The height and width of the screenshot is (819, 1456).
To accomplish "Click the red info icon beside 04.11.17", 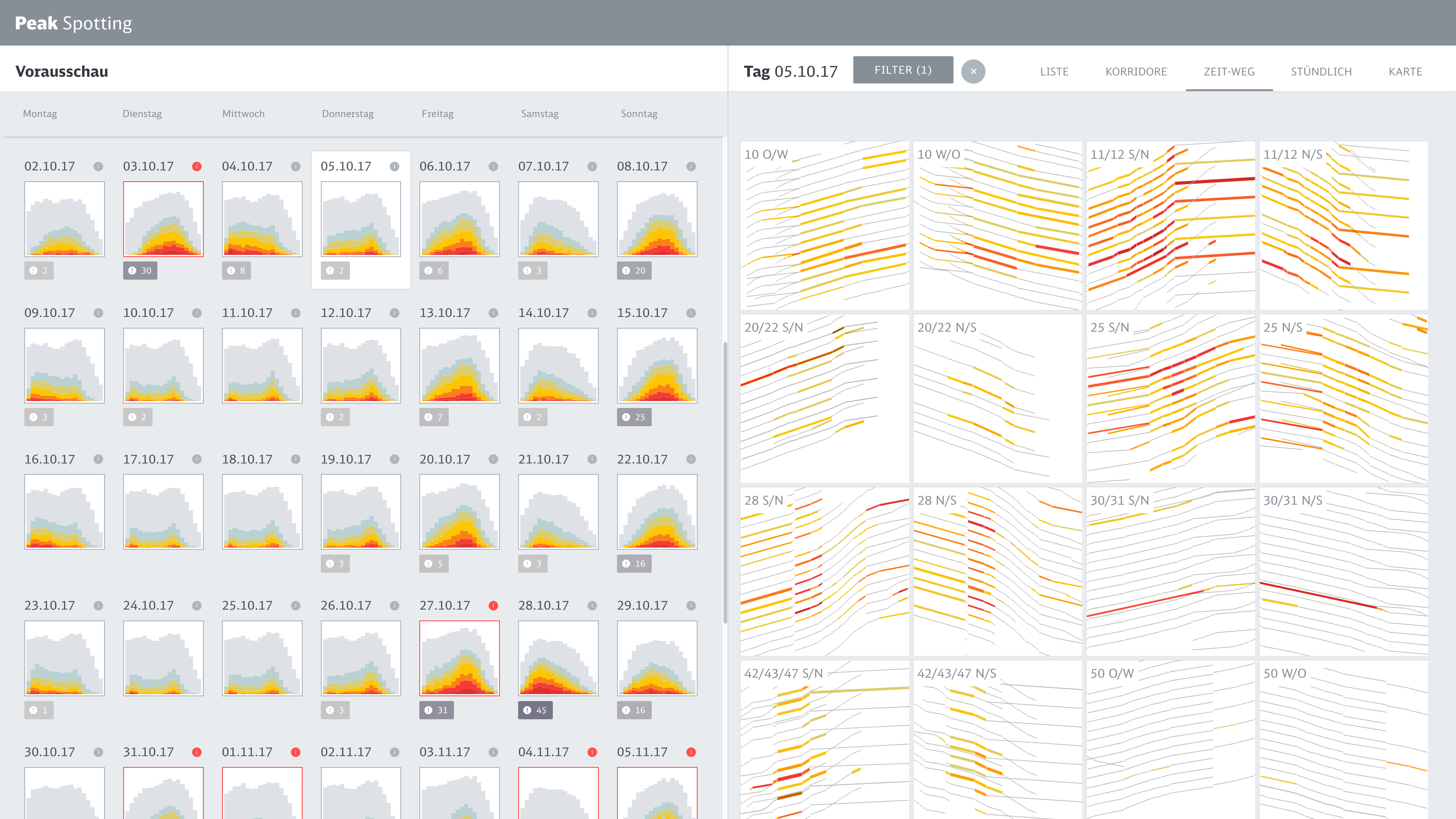I will pos(592,752).
